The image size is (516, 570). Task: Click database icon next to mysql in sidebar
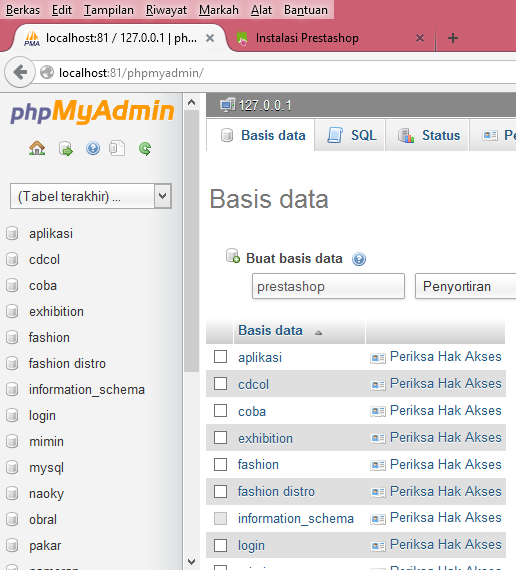(12, 467)
